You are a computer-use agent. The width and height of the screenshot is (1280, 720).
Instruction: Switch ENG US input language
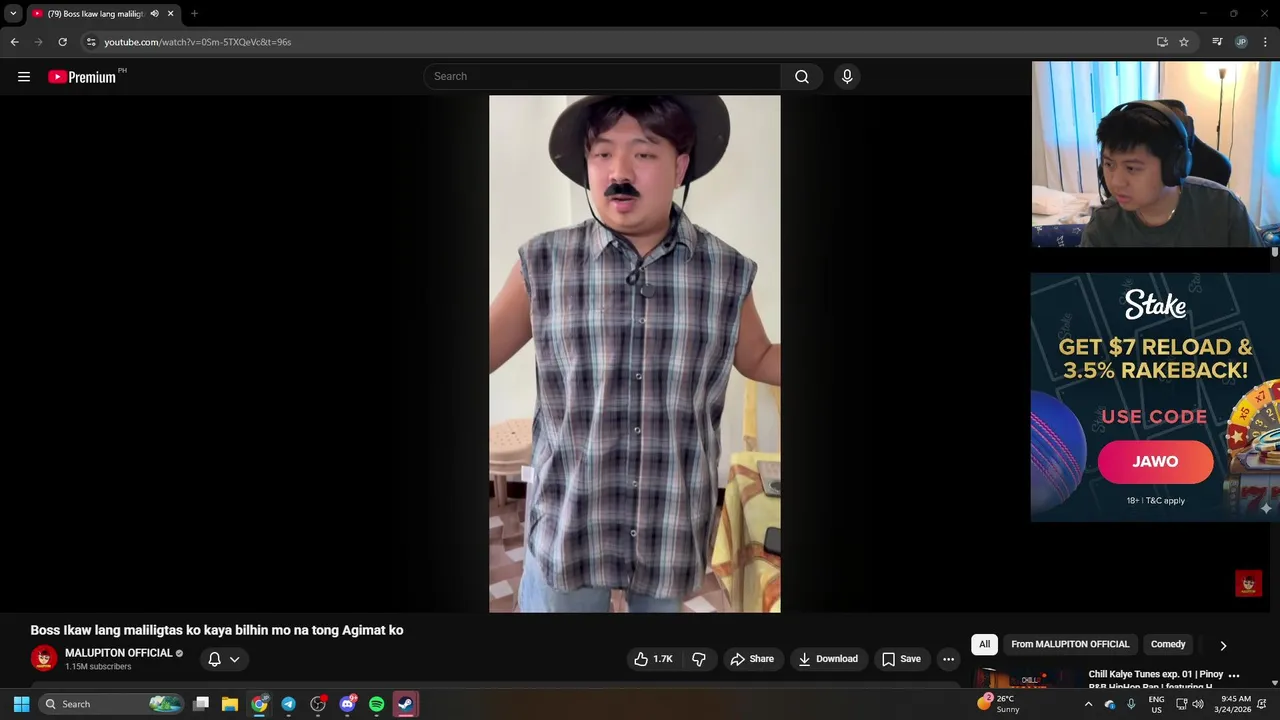1156,704
